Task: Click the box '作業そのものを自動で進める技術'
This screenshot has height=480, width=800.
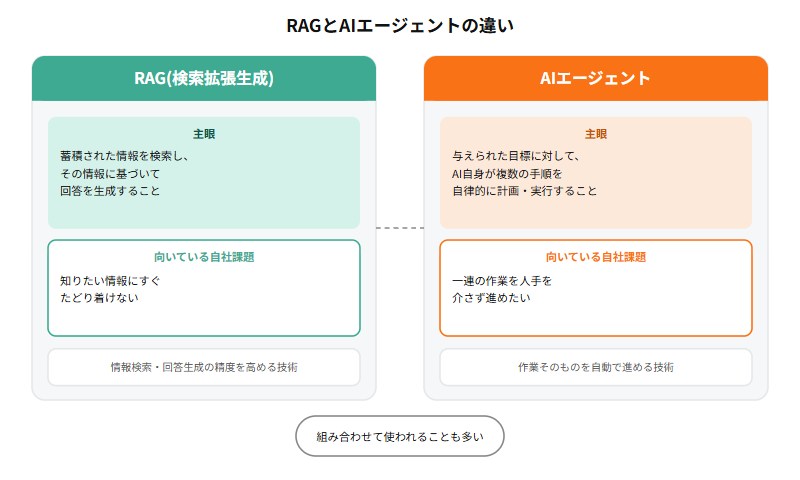Action: 595,367
